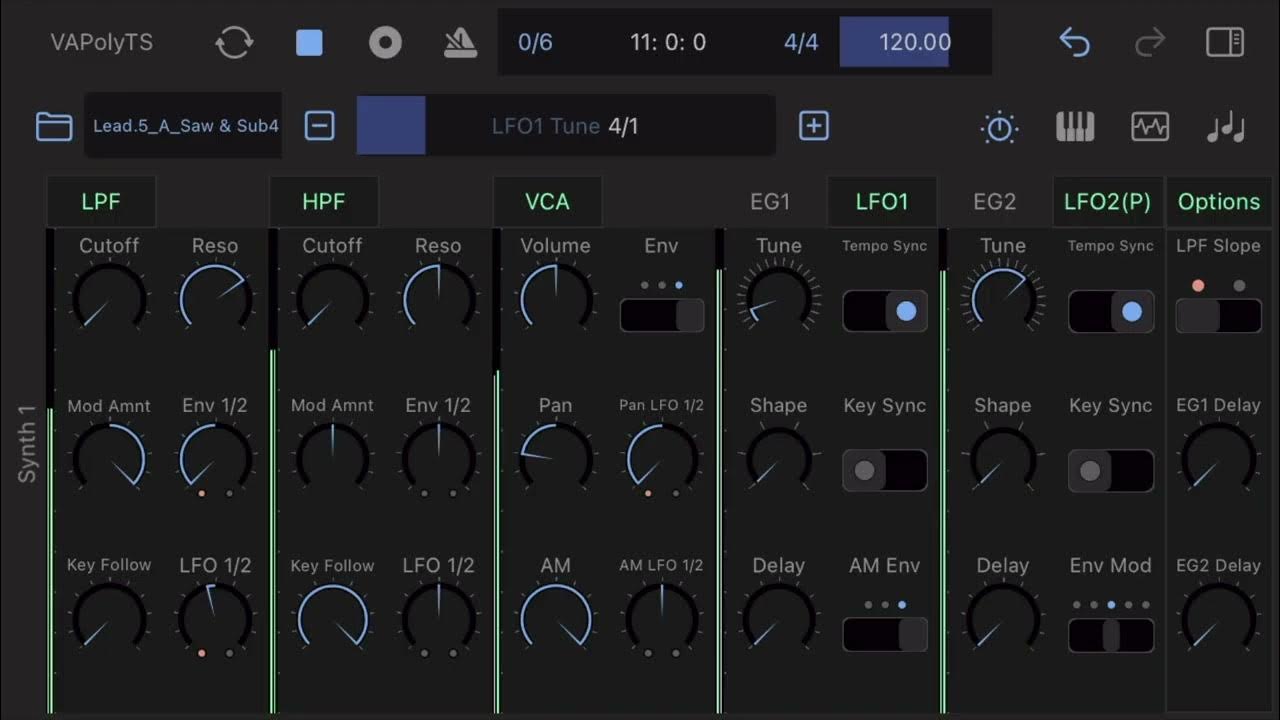This screenshot has height=720, width=1280.
Task: Open the EG2 tab
Action: (x=995, y=202)
